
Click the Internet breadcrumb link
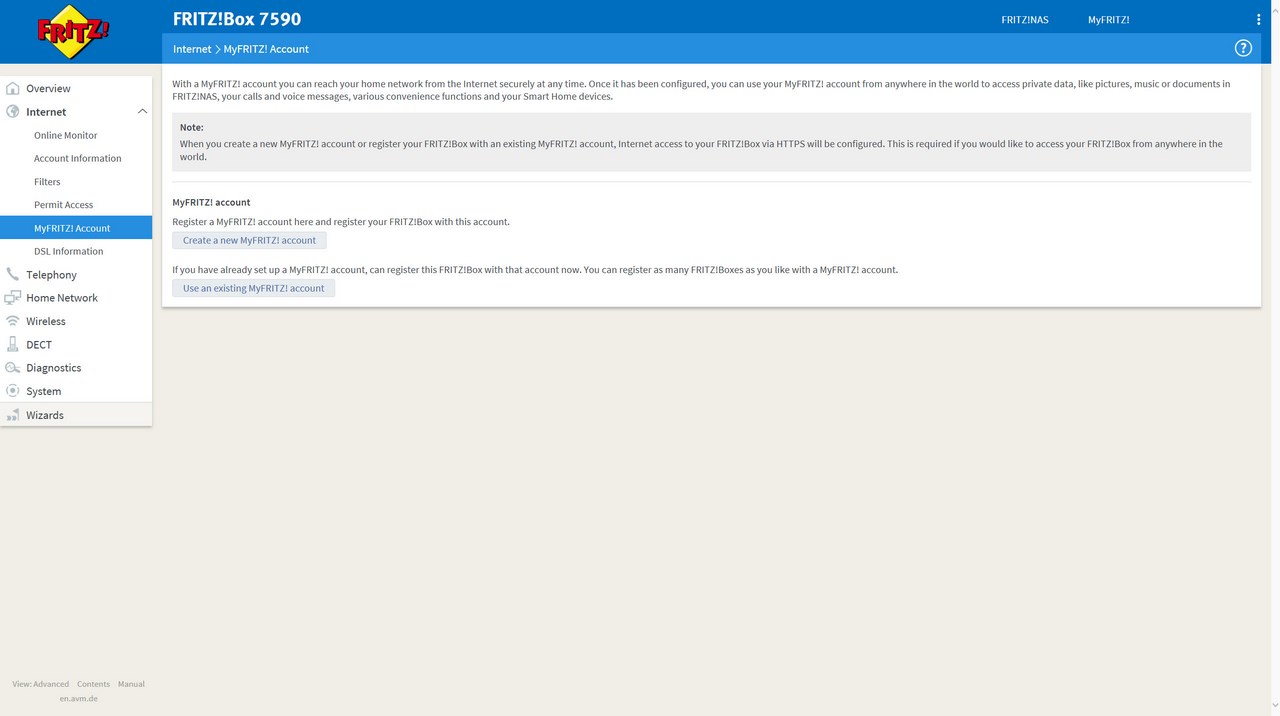(192, 49)
